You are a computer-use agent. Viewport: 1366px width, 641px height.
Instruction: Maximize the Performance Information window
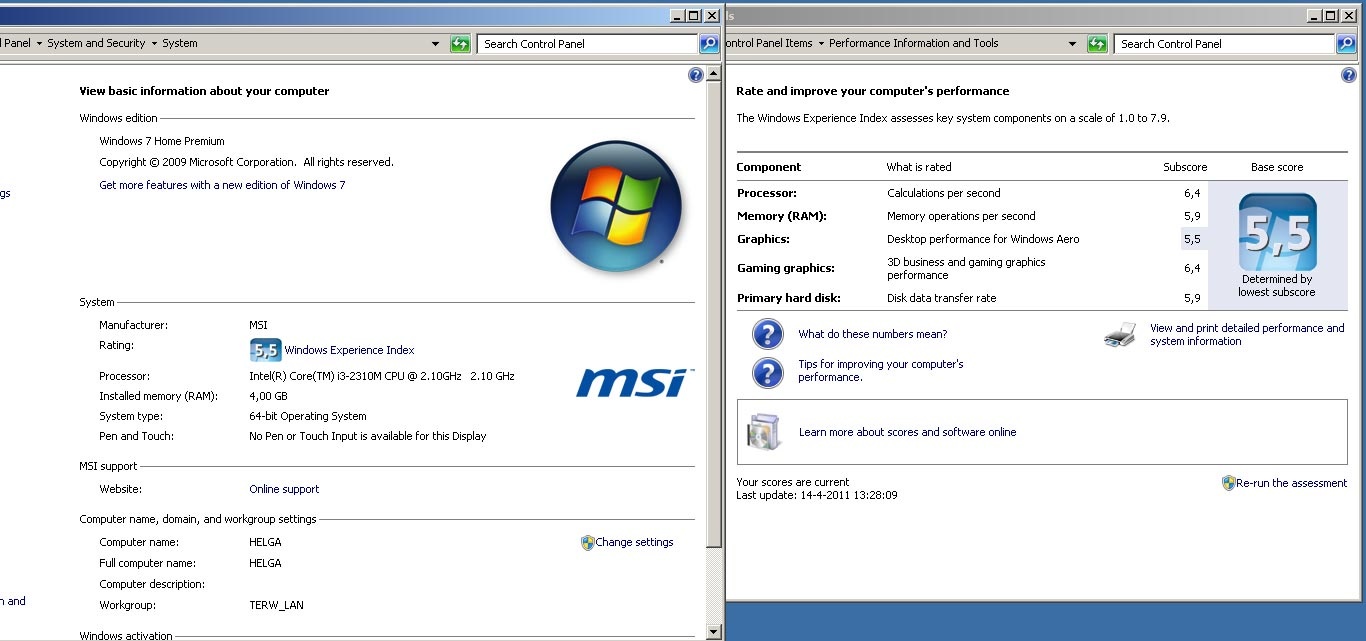(x=1330, y=16)
